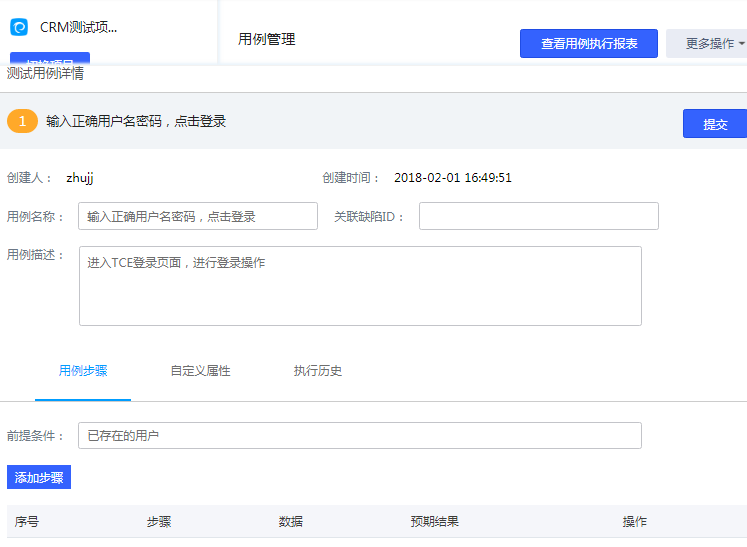Click the 添加步骤 button
Viewport: 747px width, 547px height.
click(x=39, y=477)
